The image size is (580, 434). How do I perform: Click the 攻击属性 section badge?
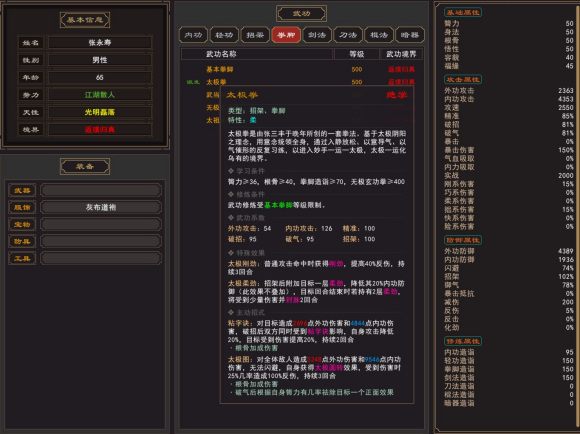tap(462, 80)
